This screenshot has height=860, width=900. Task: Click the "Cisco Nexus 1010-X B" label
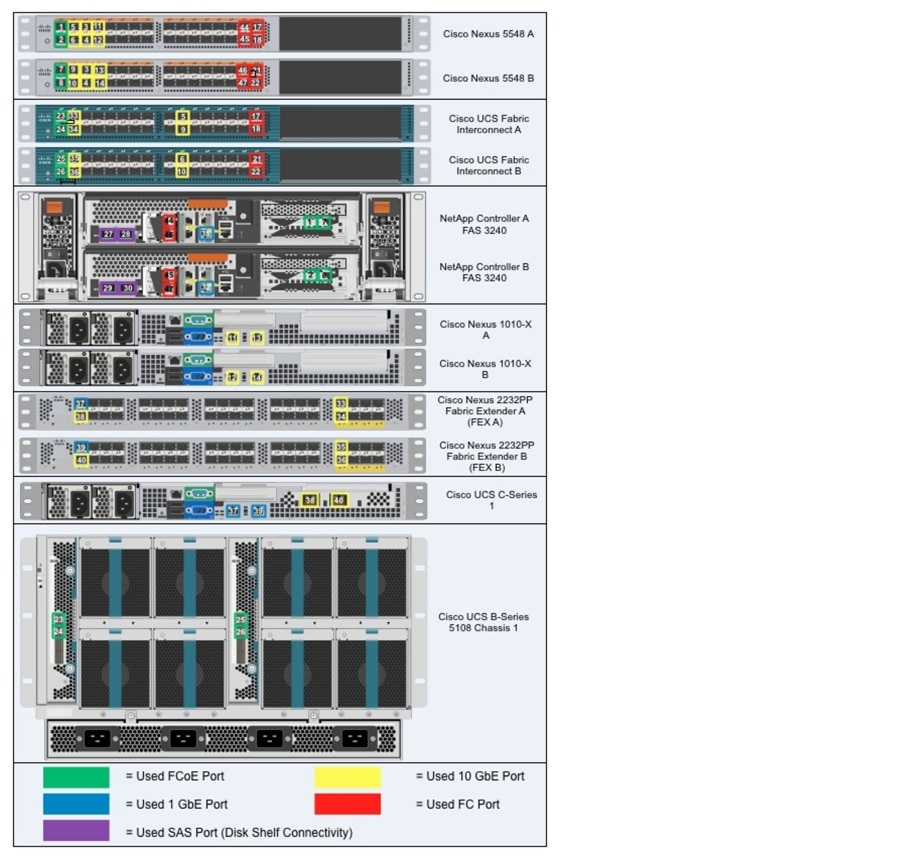coord(486,369)
